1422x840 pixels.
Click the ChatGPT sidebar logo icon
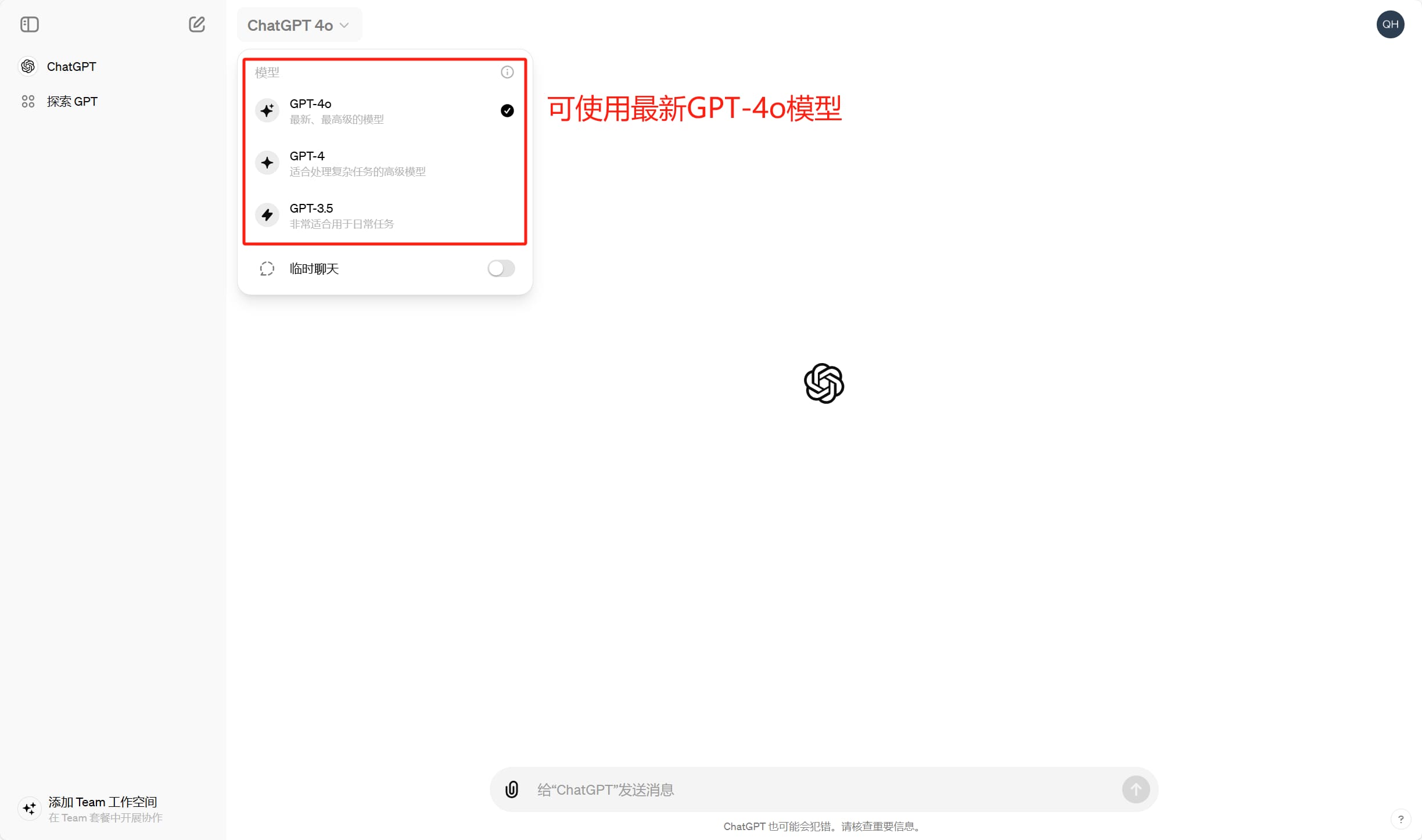tap(28, 66)
